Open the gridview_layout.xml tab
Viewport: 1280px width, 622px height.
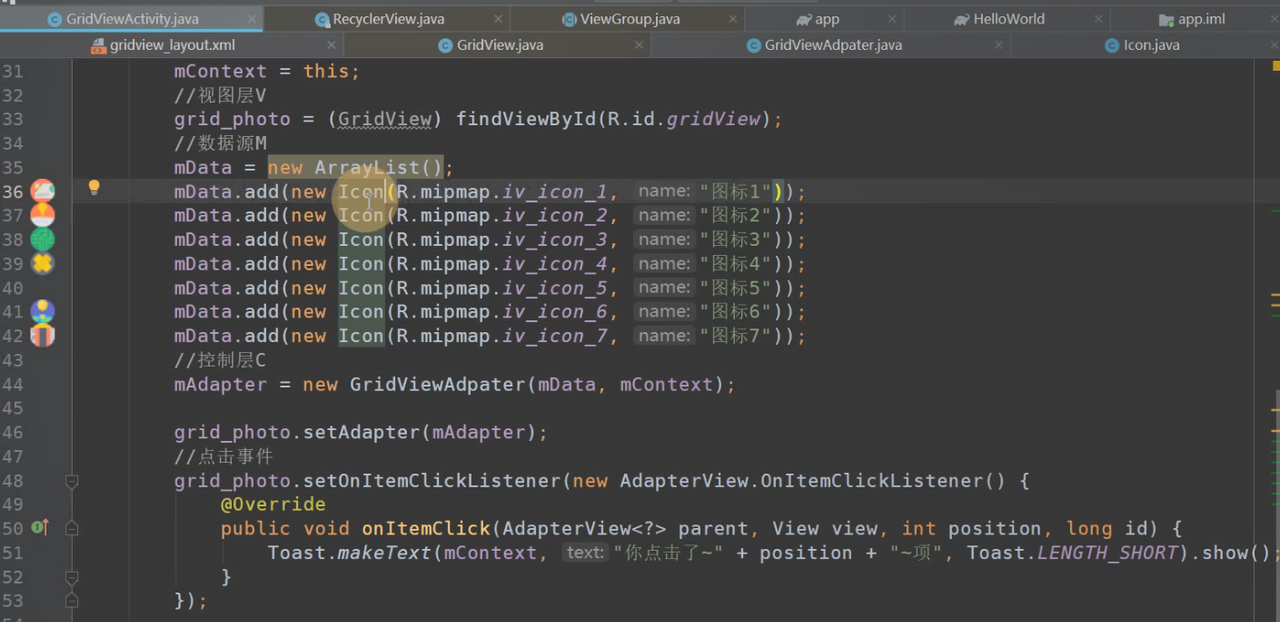pyautogui.click(x=172, y=45)
